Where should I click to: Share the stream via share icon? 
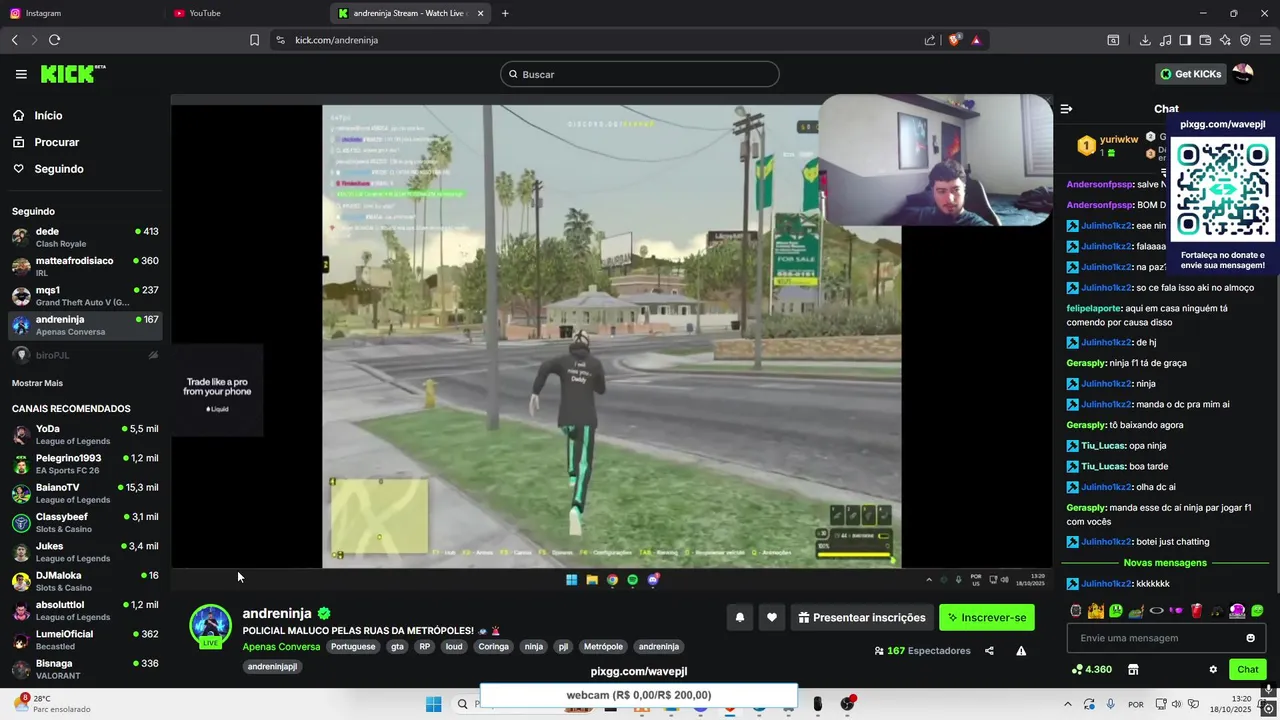coord(989,651)
